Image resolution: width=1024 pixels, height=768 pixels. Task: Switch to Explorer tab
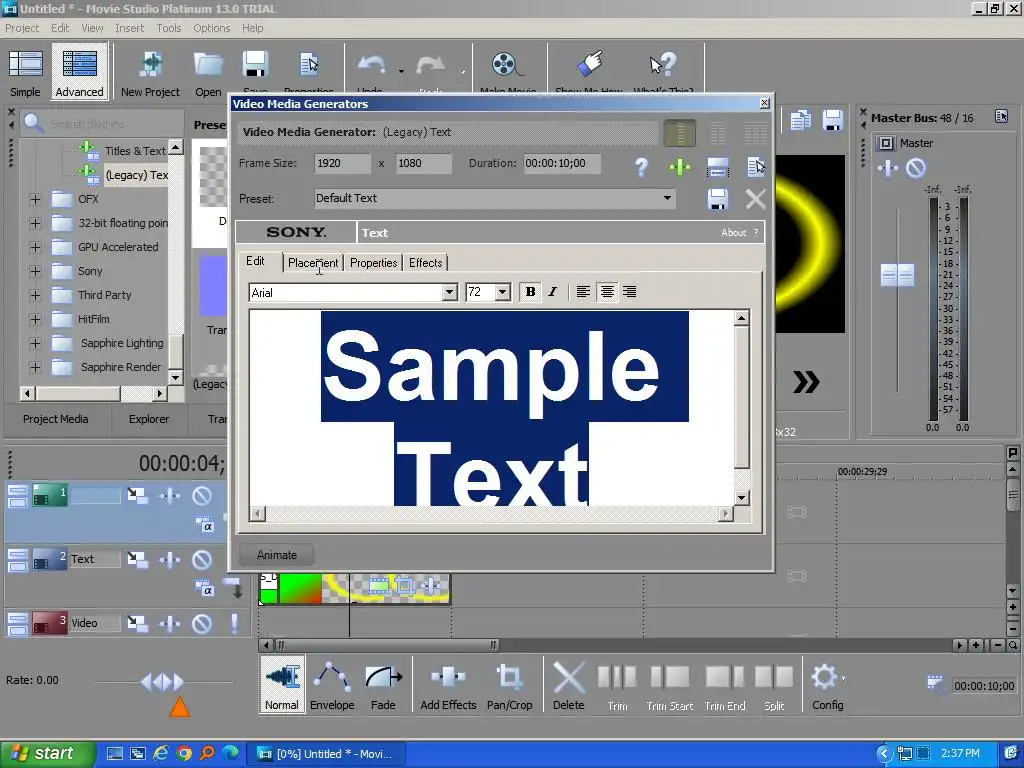click(149, 419)
